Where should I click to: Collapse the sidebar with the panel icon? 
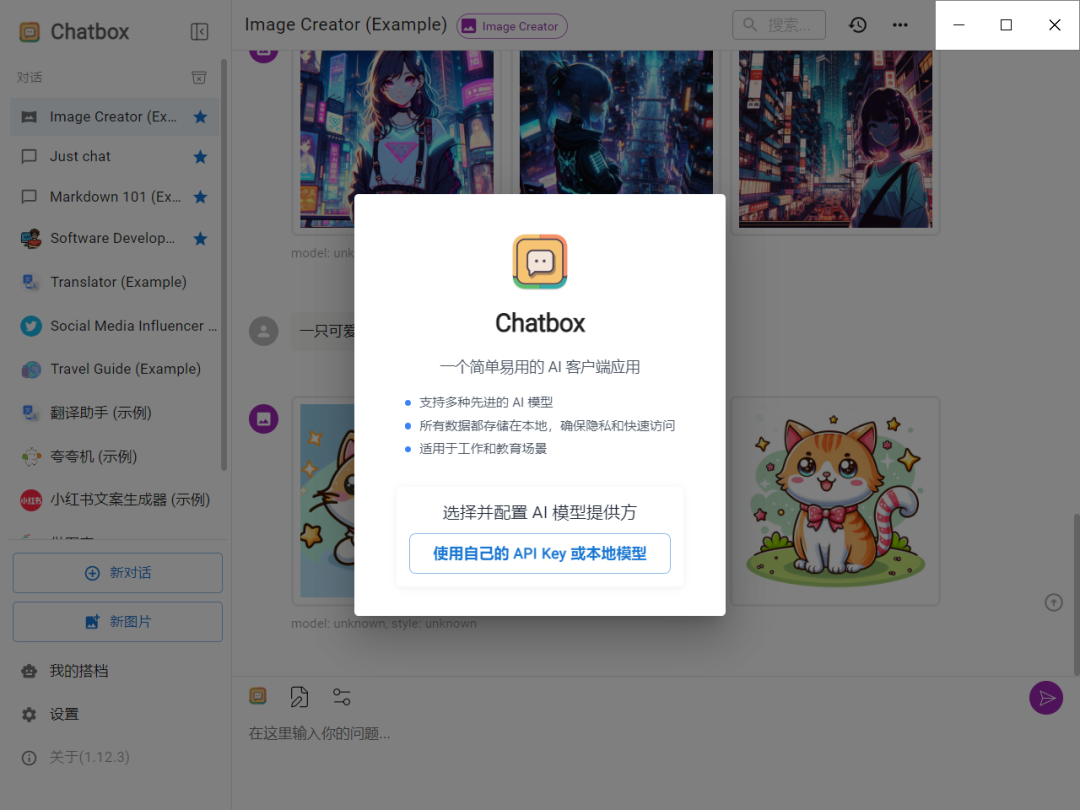point(199,32)
